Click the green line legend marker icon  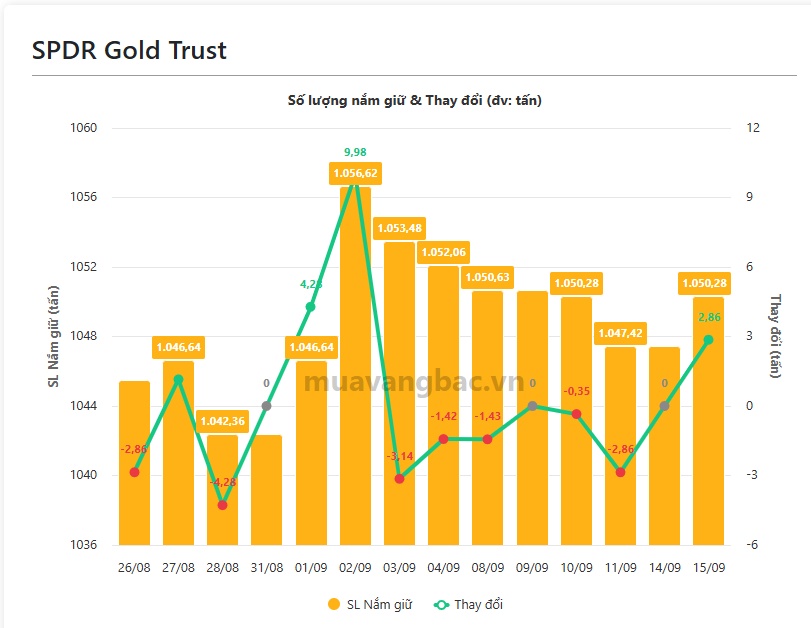[x=441, y=605]
